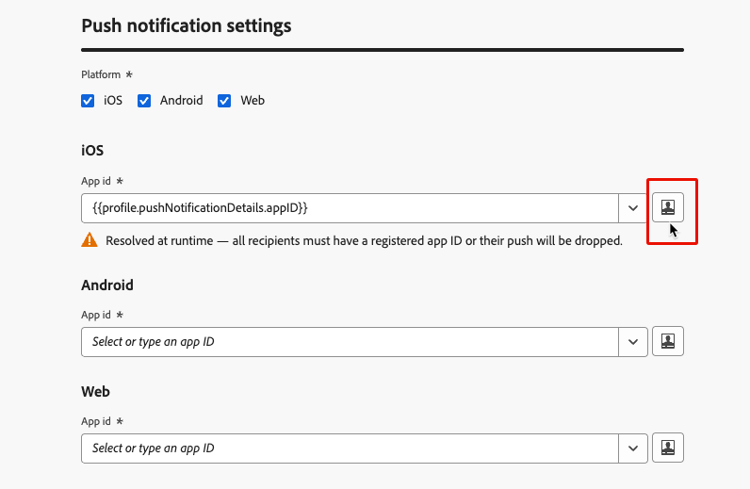
Task: Toggle the Web platform checkbox
Action: (224, 101)
